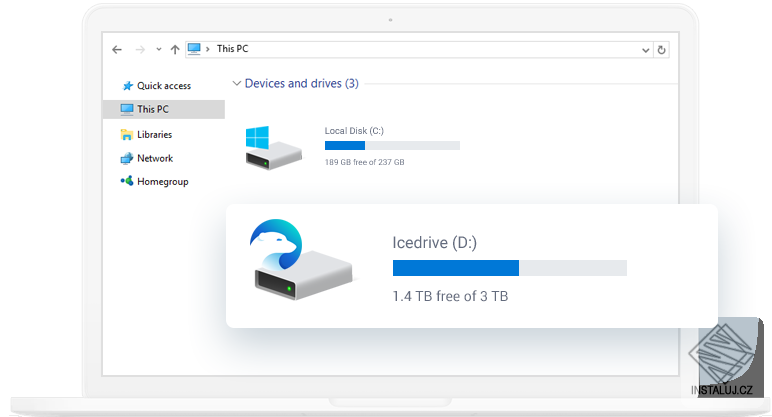Click the Network icon in the sidebar
Viewport: 772px width, 417px height.
point(127,158)
